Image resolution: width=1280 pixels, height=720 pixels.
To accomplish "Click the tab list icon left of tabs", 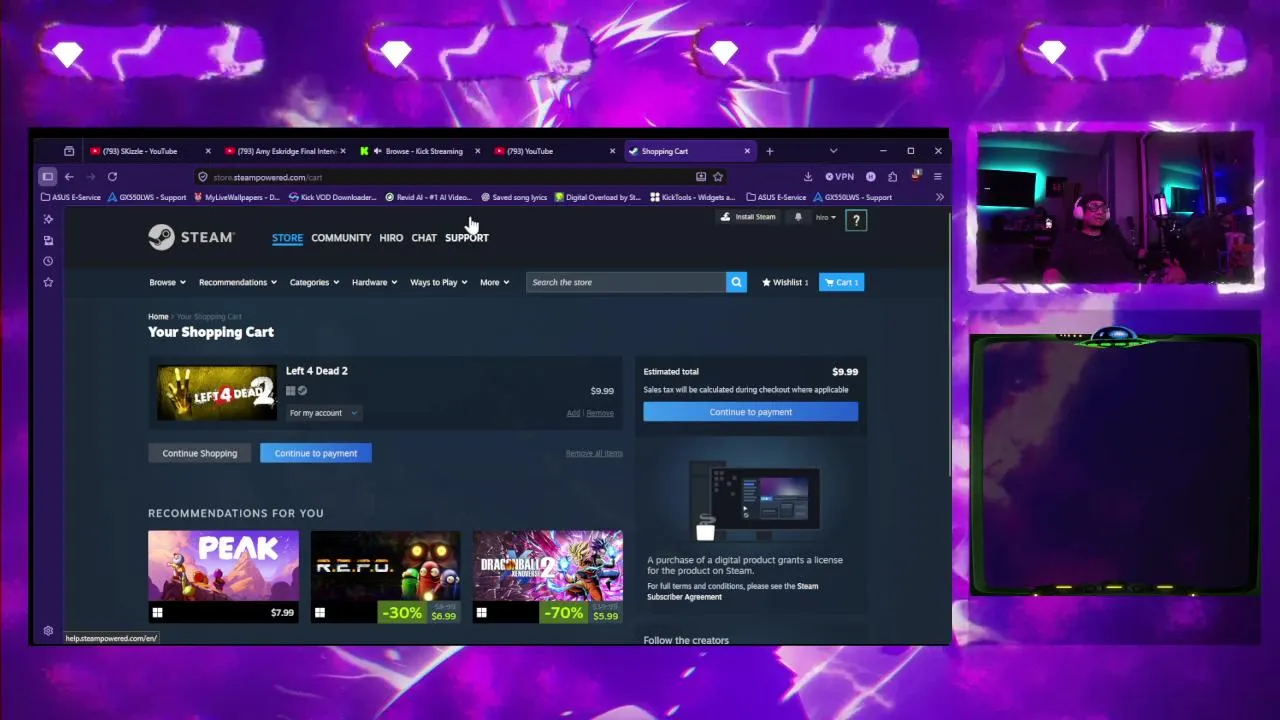I will (69, 151).
